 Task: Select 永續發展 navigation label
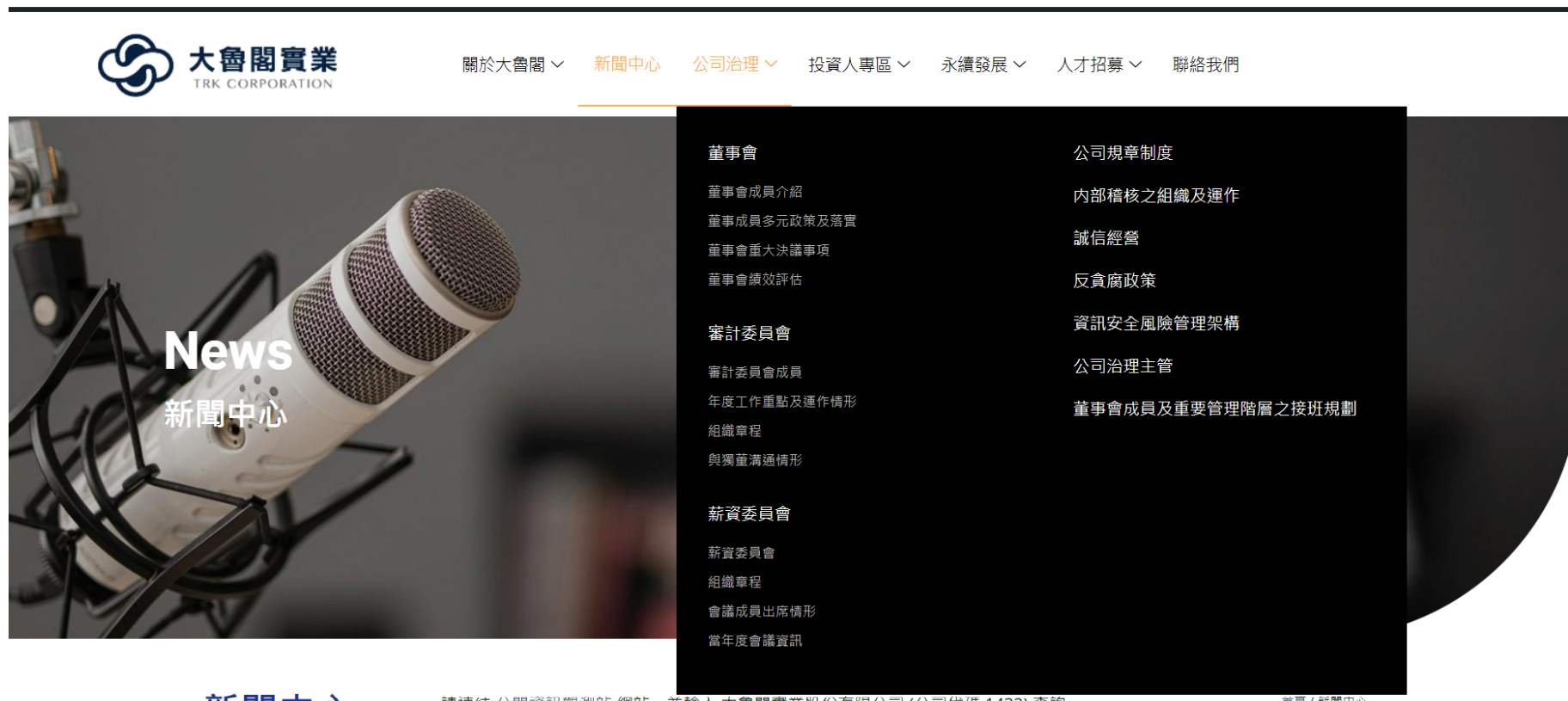point(974,65)
